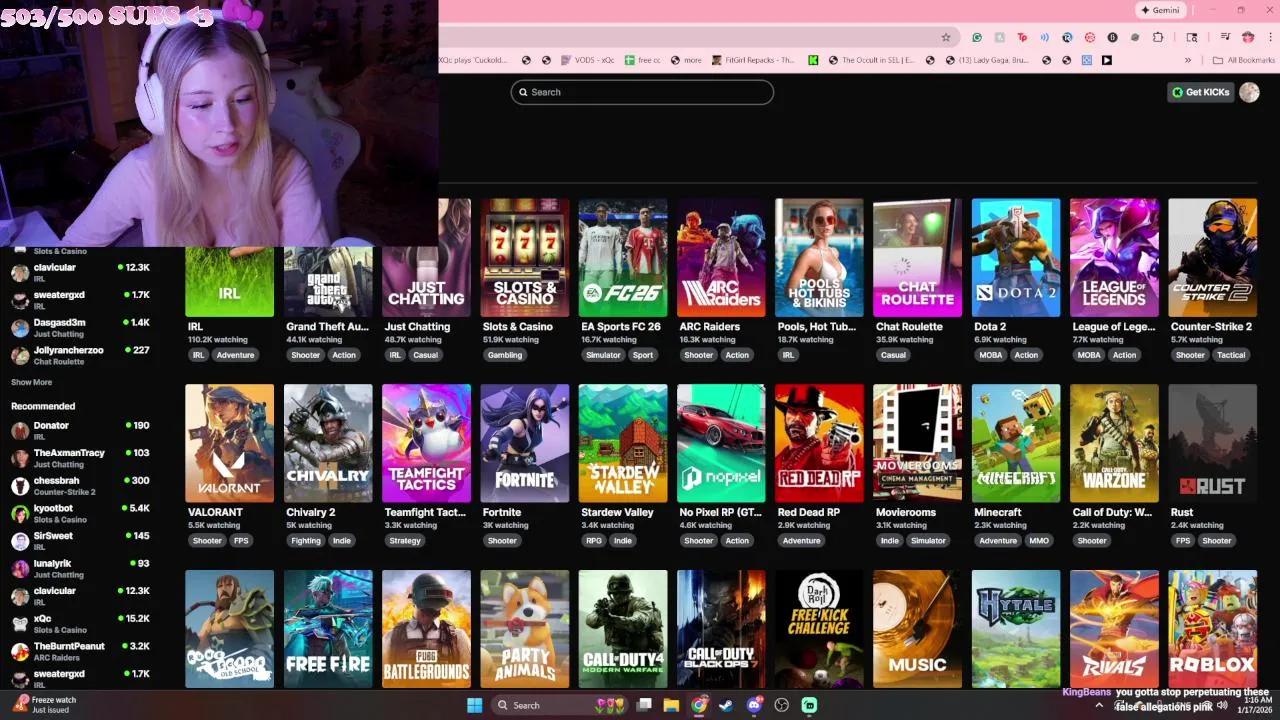Open the Music category thumbnail
Image resolution: width=1280 pixels, height=720 pixels.
[x=917, y=629]
